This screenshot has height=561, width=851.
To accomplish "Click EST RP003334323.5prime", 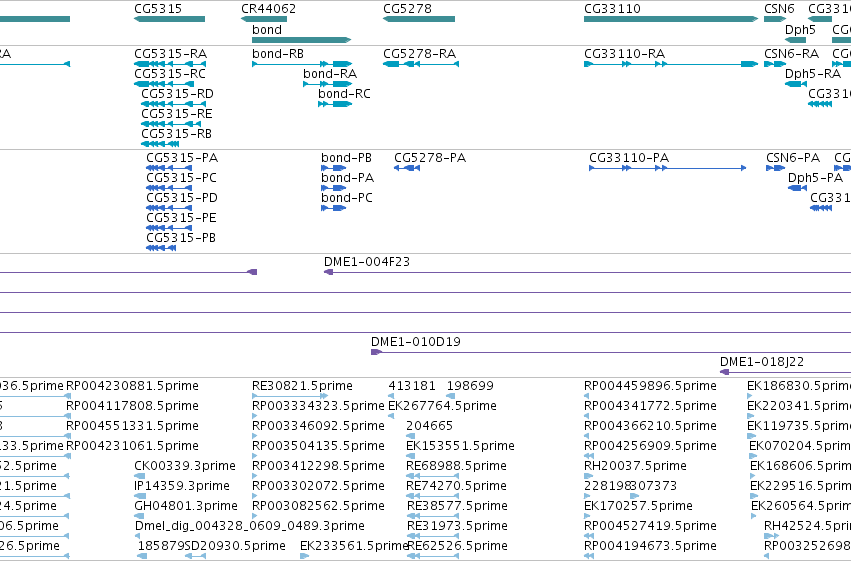I will point(318,406).
